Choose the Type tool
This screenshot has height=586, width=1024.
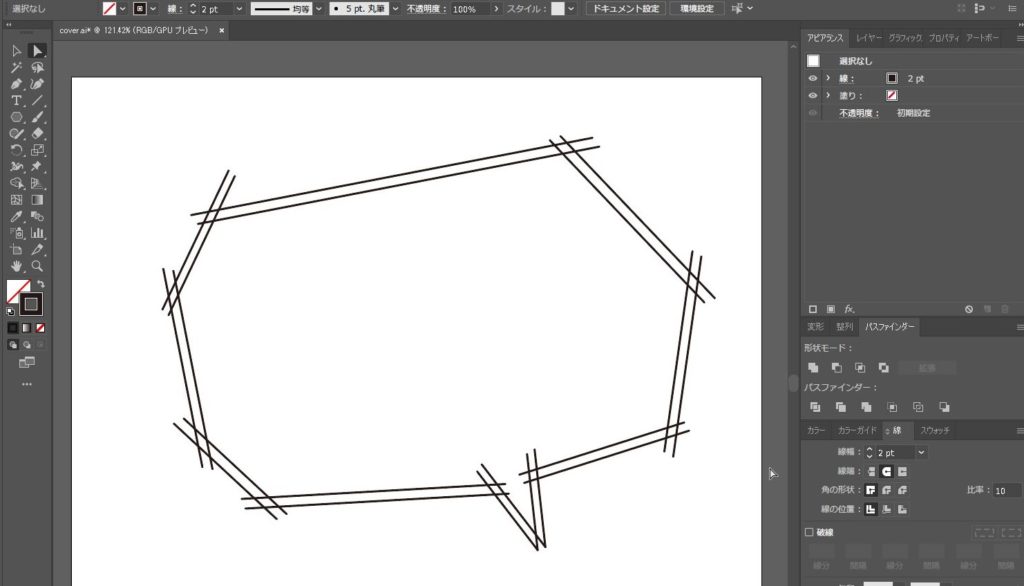[x=16, y=101]
